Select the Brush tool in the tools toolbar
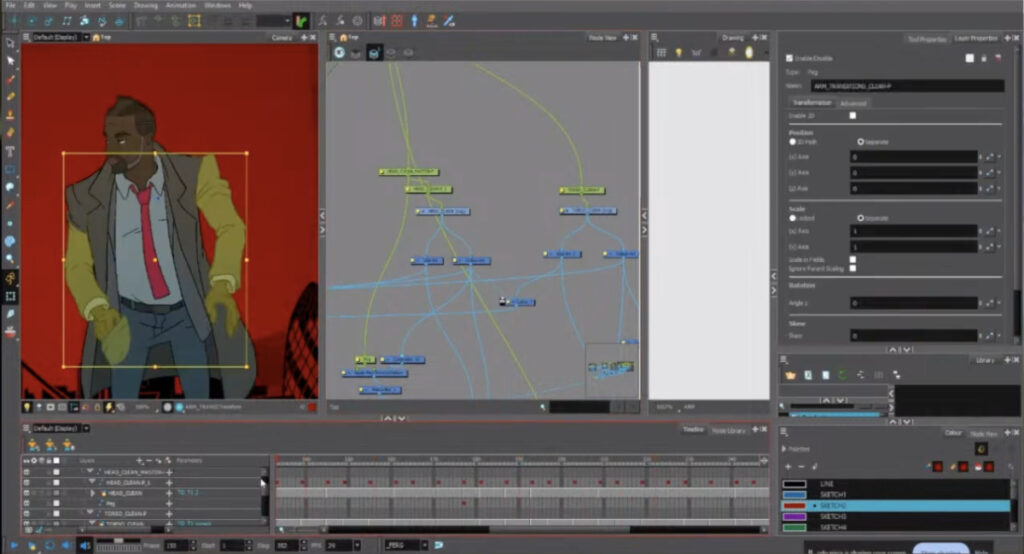This screenshot has height=554, width=1024. tap(10, 79)
